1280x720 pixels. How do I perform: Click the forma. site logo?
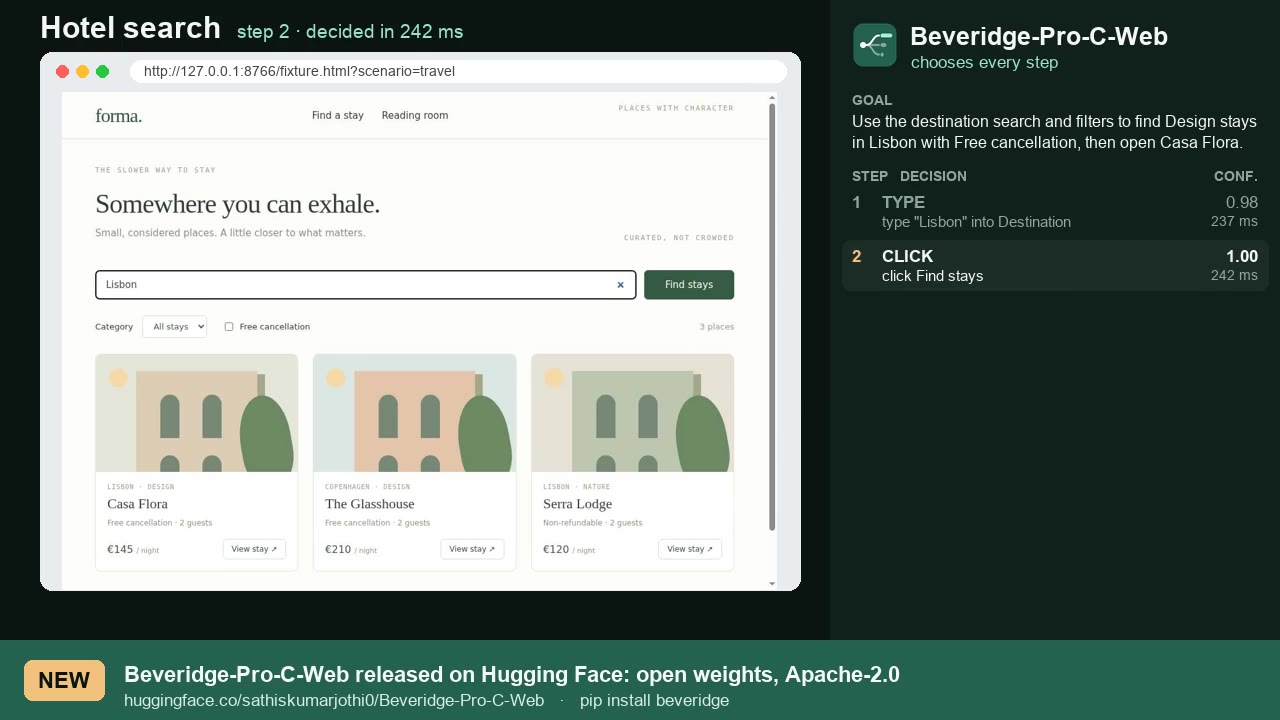pos(119,116)
